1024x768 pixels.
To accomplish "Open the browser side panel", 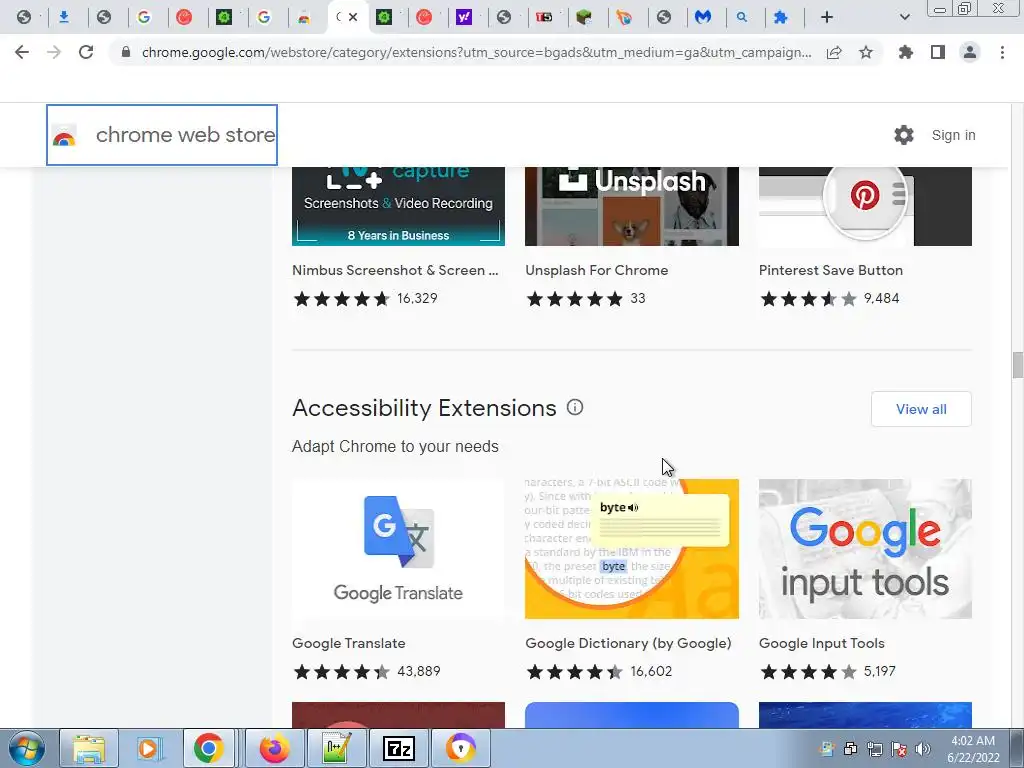I will click(x=938, y=52).
